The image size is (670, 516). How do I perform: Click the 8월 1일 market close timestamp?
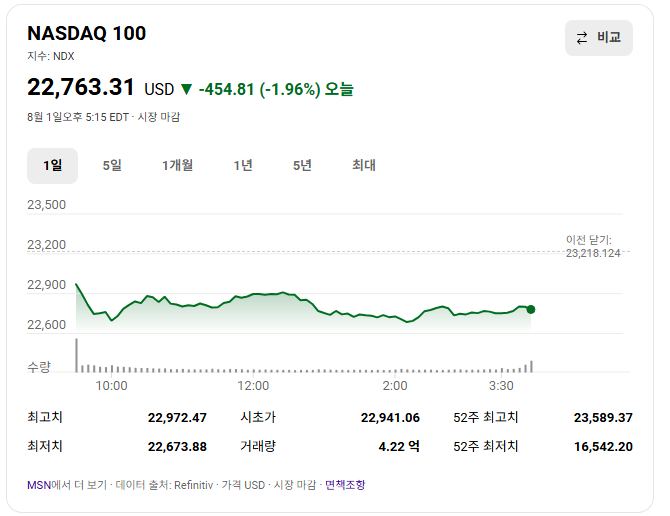tap(104, 117)
